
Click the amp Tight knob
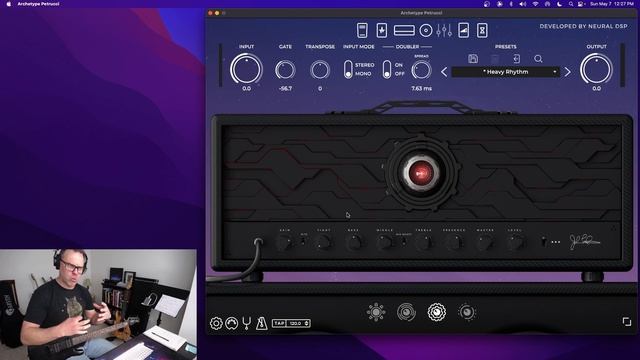click(x=323, y=243)
